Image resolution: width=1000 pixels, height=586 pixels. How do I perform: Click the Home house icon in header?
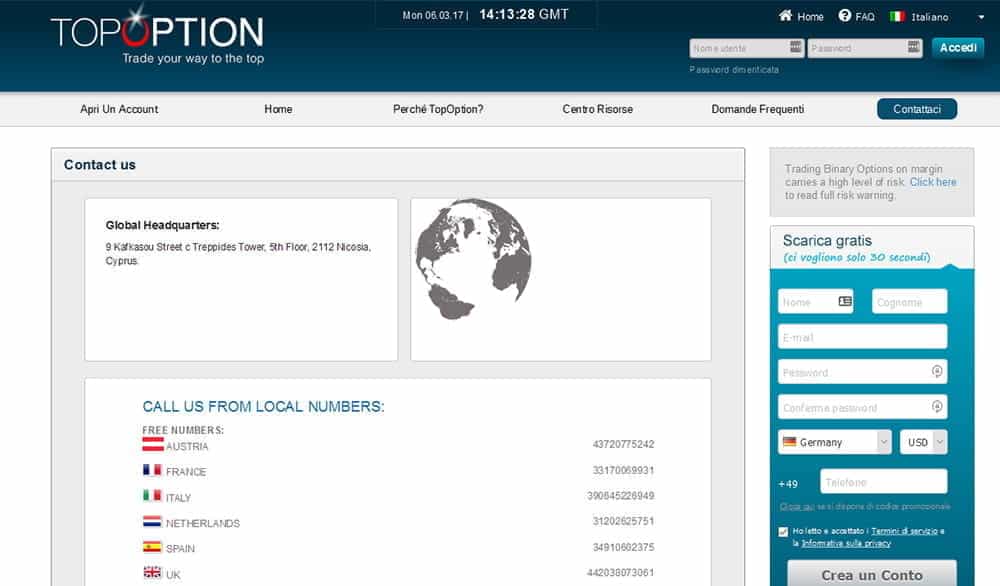[x=785, y=16]
